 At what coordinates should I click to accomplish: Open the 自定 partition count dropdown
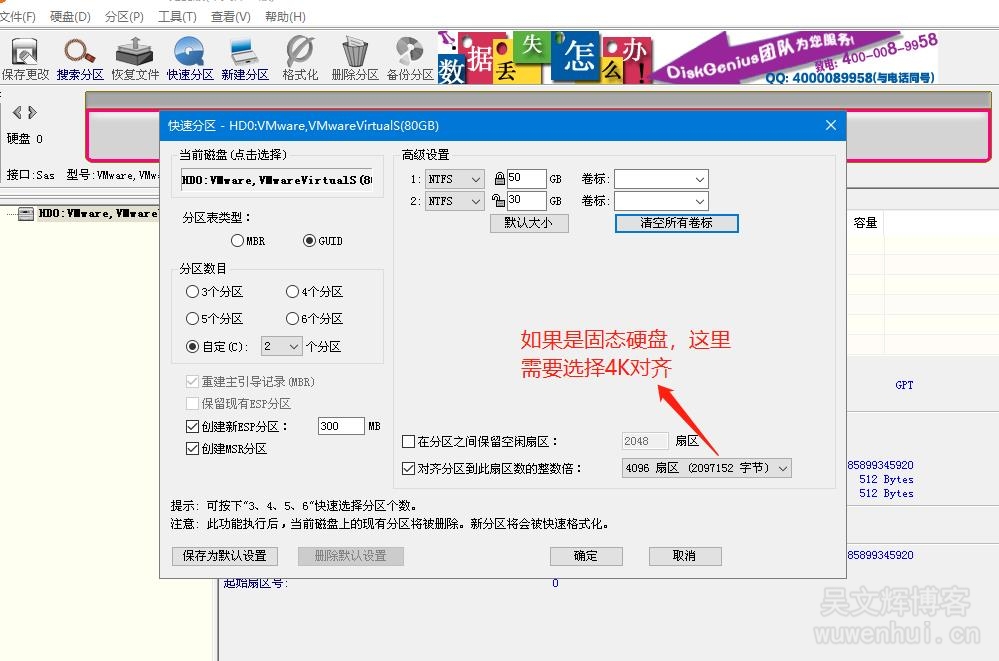pyautogui.click(x=281, y=346)
